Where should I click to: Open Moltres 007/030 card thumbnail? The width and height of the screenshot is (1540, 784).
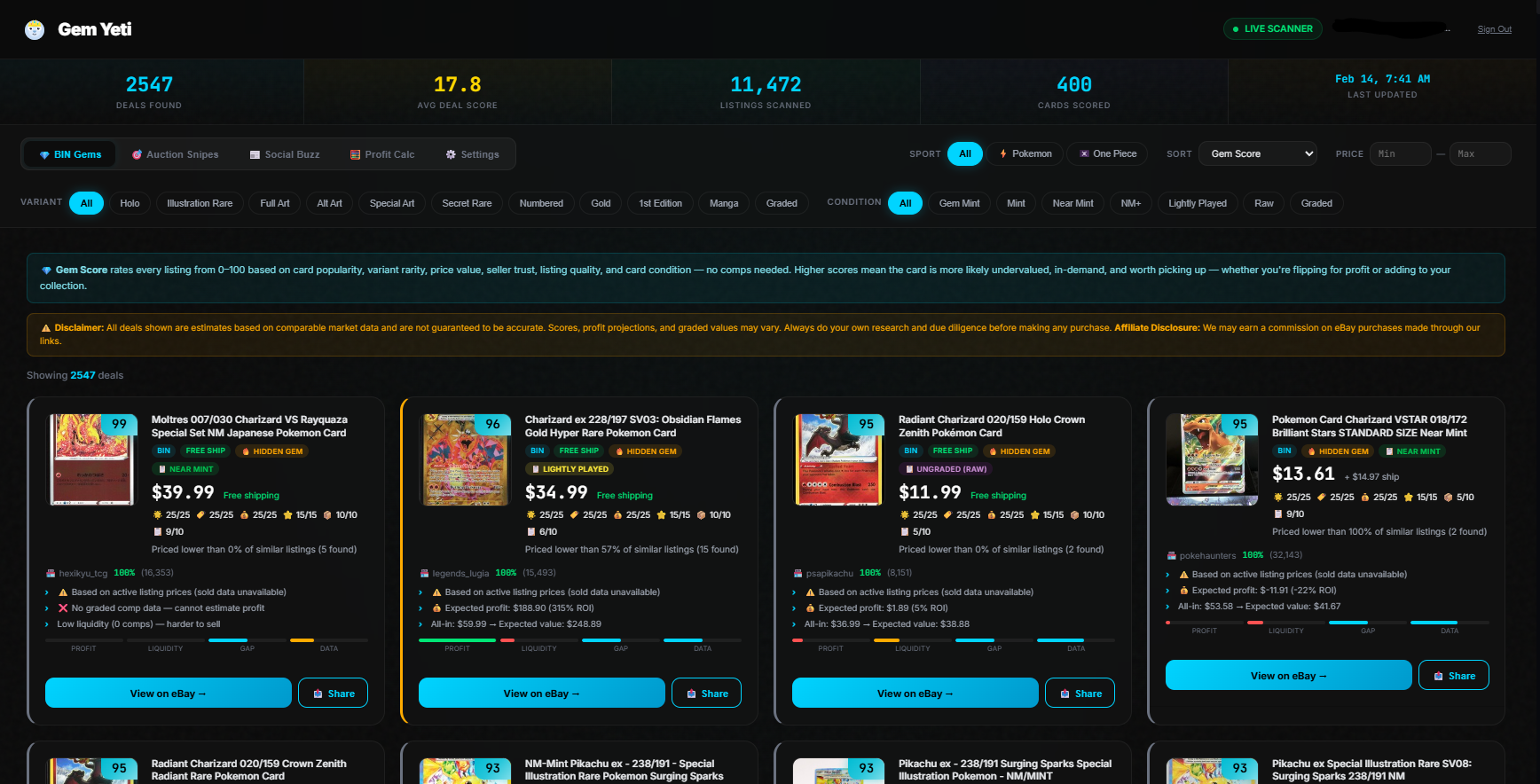point(92,459)
